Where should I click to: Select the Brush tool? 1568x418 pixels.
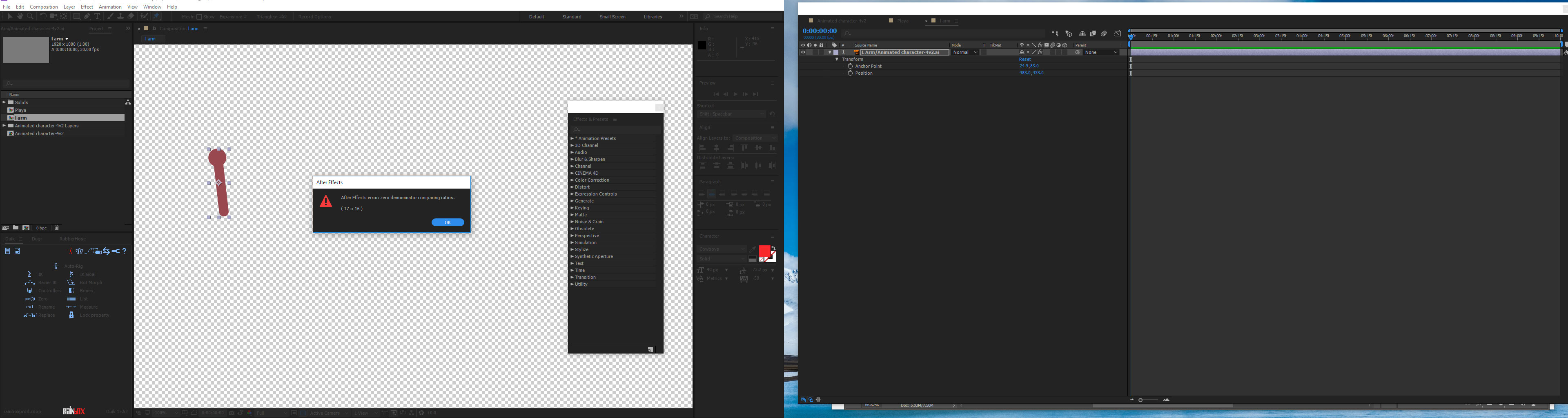(110, 16)
